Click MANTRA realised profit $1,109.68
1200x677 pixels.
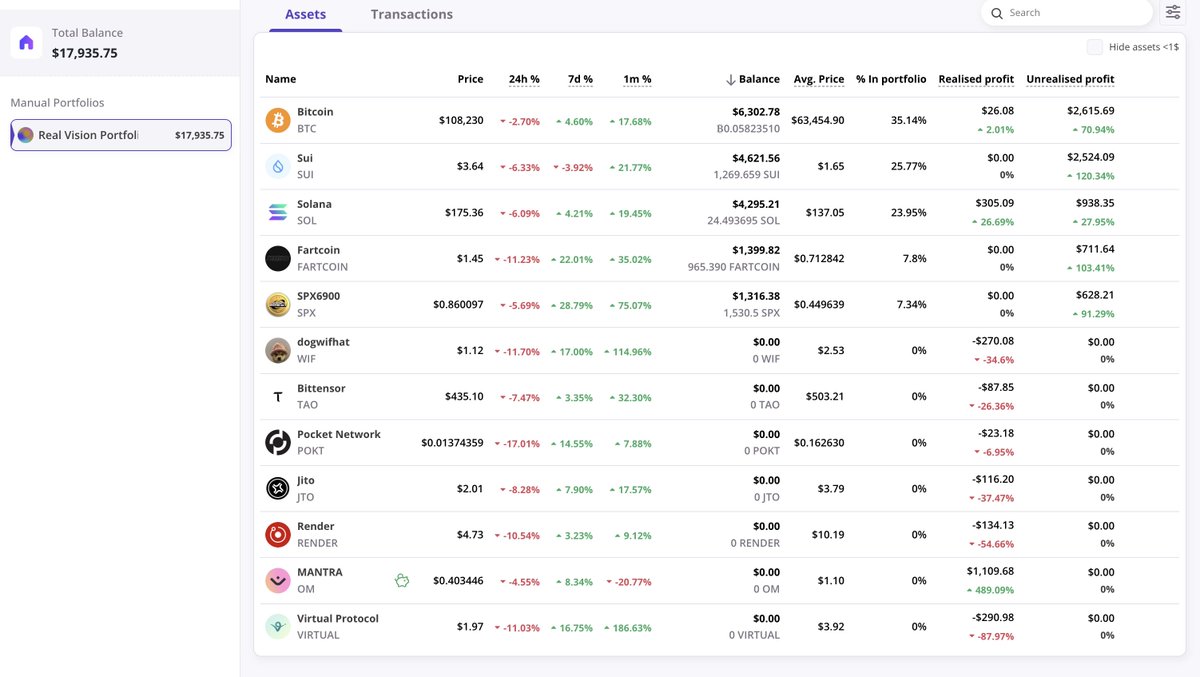click(990, 572)
